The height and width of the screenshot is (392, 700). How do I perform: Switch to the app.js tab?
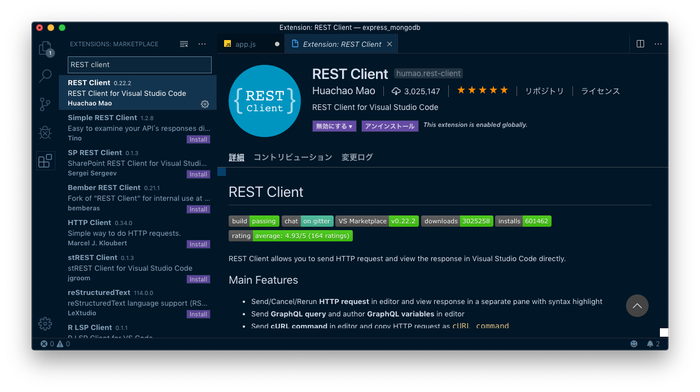coord(246,44)
